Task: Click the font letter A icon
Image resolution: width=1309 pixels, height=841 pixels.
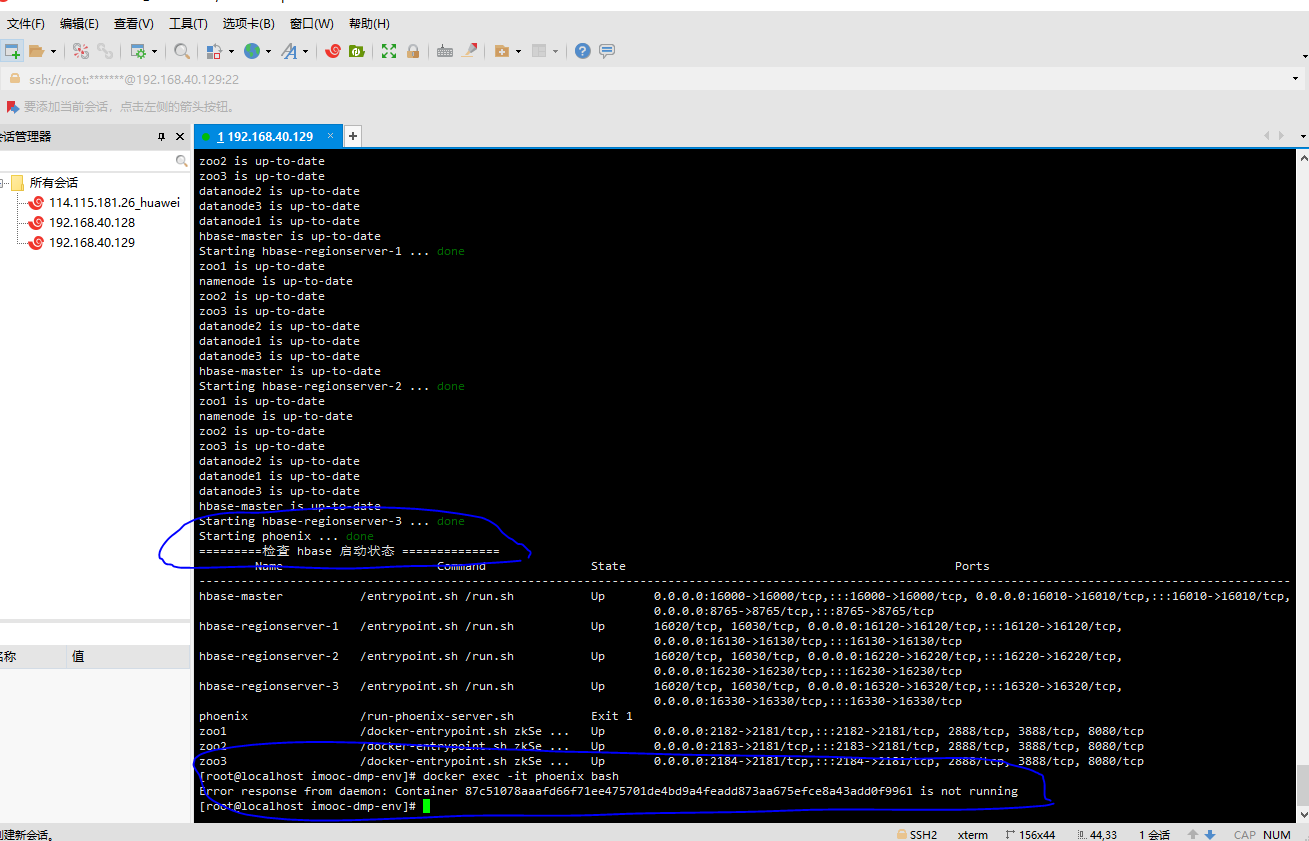Action: (x=288, y=51)
